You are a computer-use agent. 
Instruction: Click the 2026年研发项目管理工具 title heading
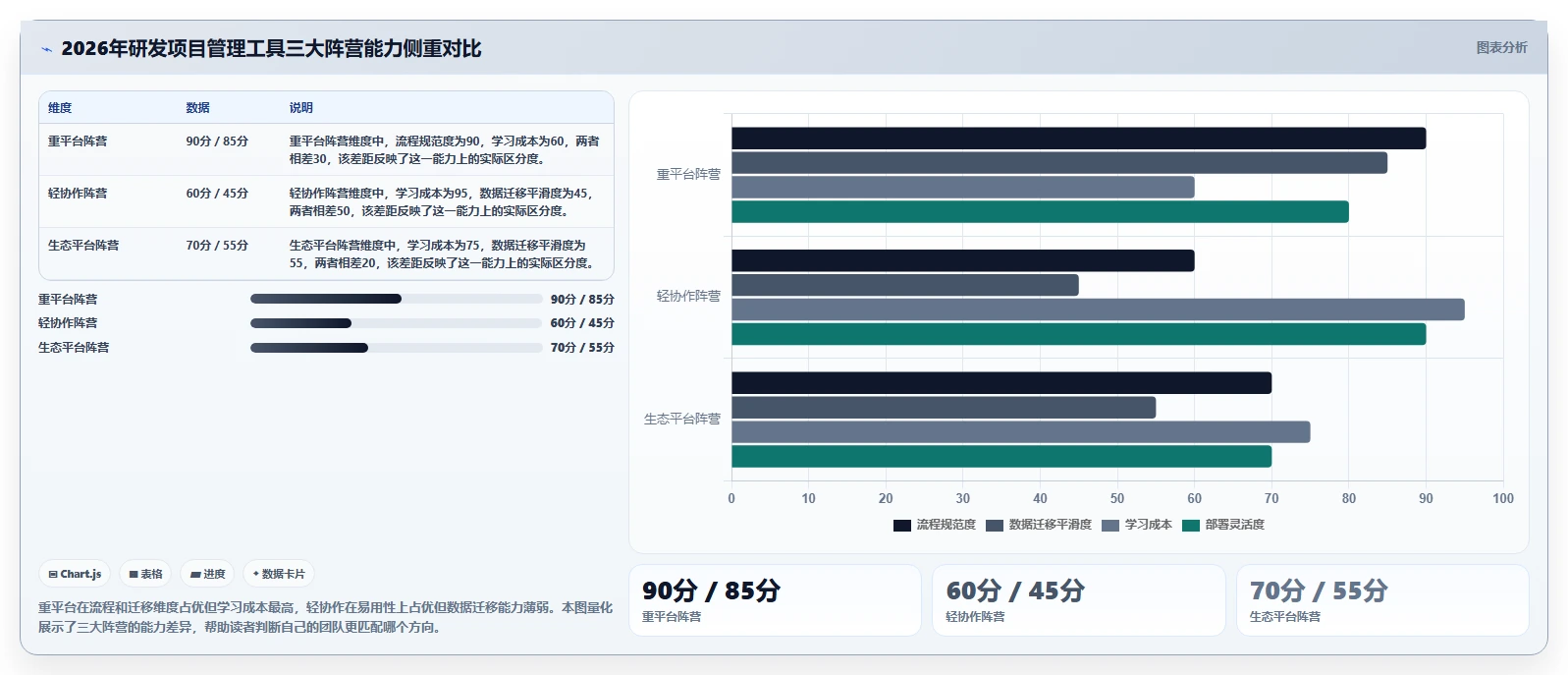pos(271,49)
